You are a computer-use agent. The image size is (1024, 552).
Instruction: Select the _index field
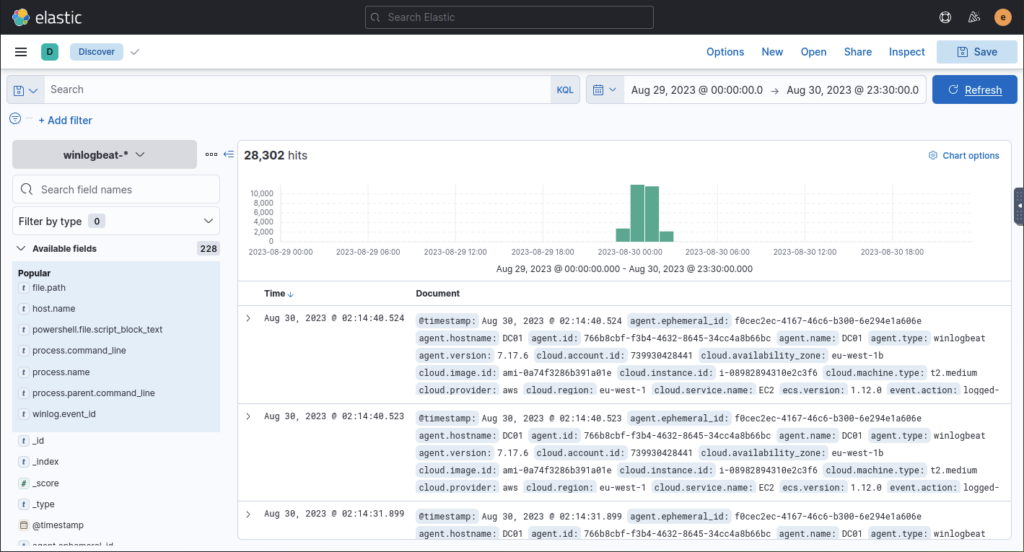45,461
